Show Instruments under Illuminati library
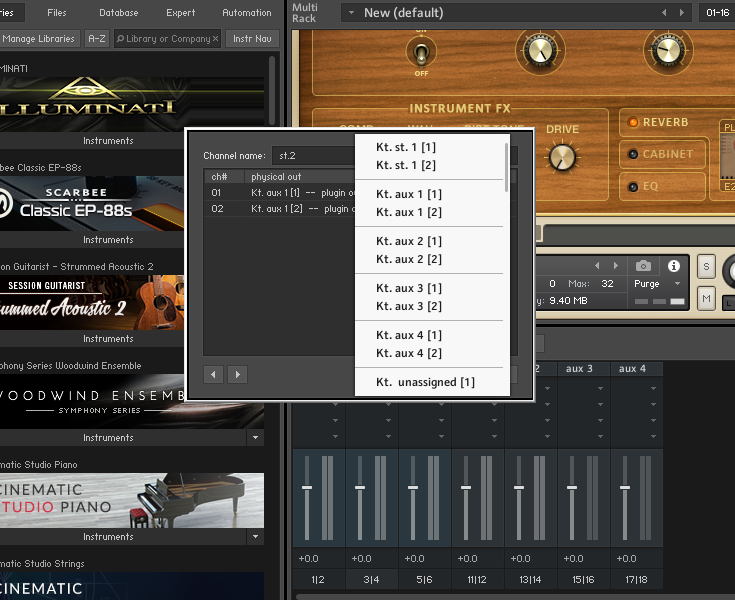This screenshot has width=735, height=600. [108, 141]
